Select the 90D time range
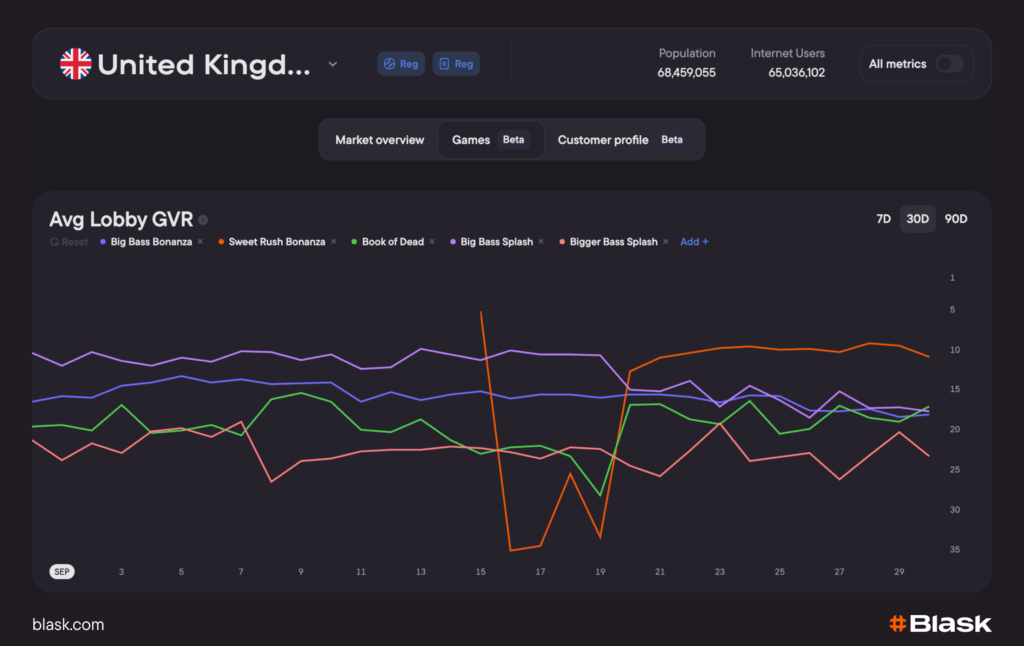The height and width of the screenshot is (646, 1024). pos(956,219)
